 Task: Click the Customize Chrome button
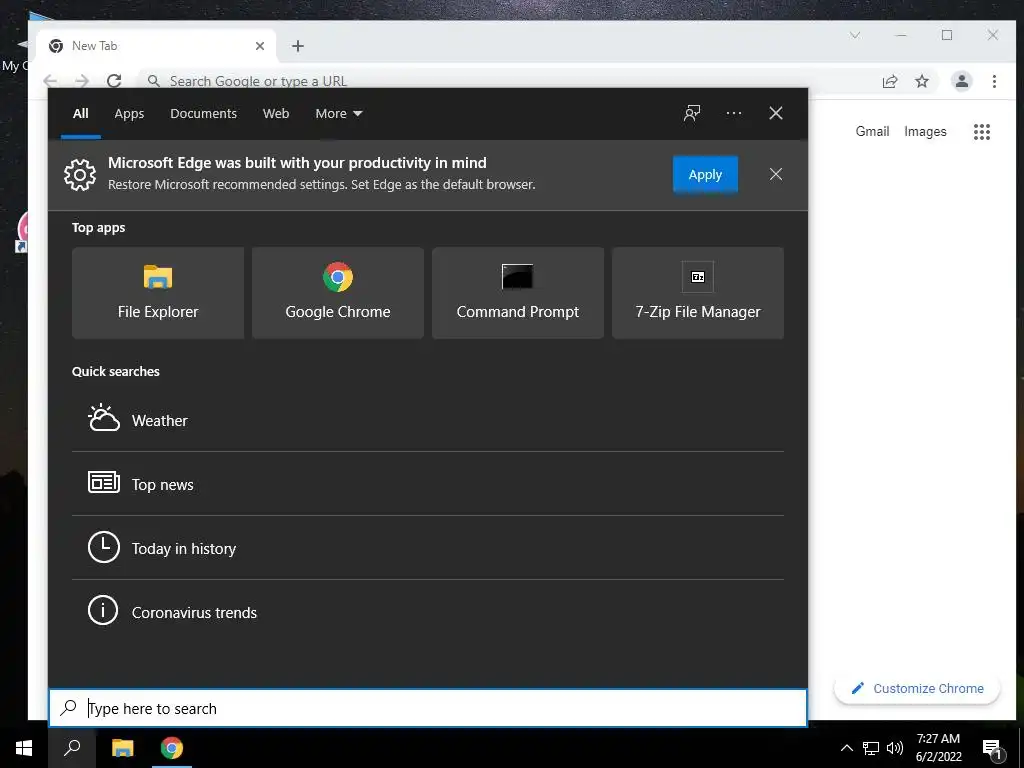(917, 688)
